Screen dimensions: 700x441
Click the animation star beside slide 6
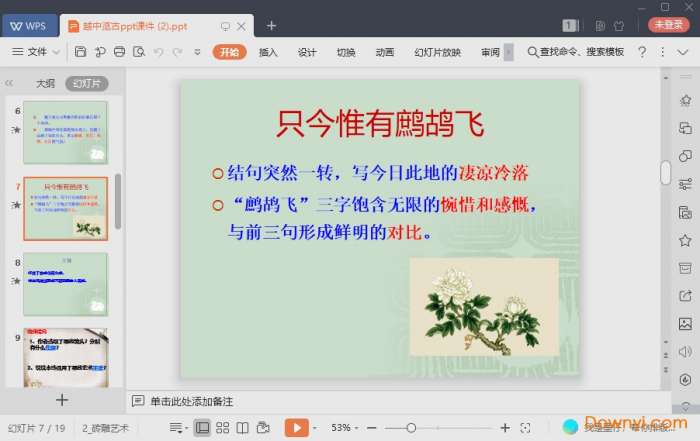point(17,130)
